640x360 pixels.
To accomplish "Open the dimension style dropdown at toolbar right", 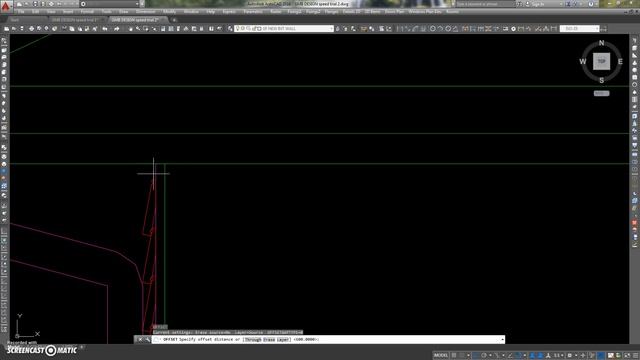I will pyautogui.click(x=597, y=29).
